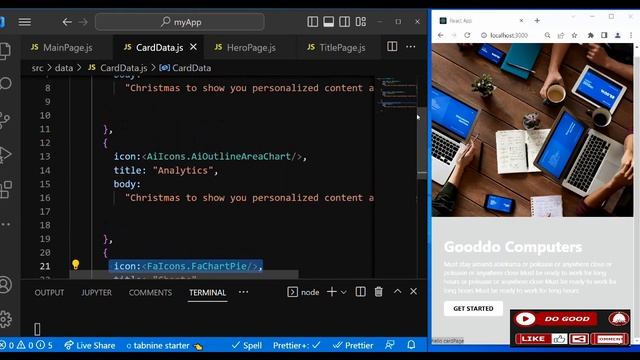
Task: Open tabnine starter status item
Action: tap(164, 345)
